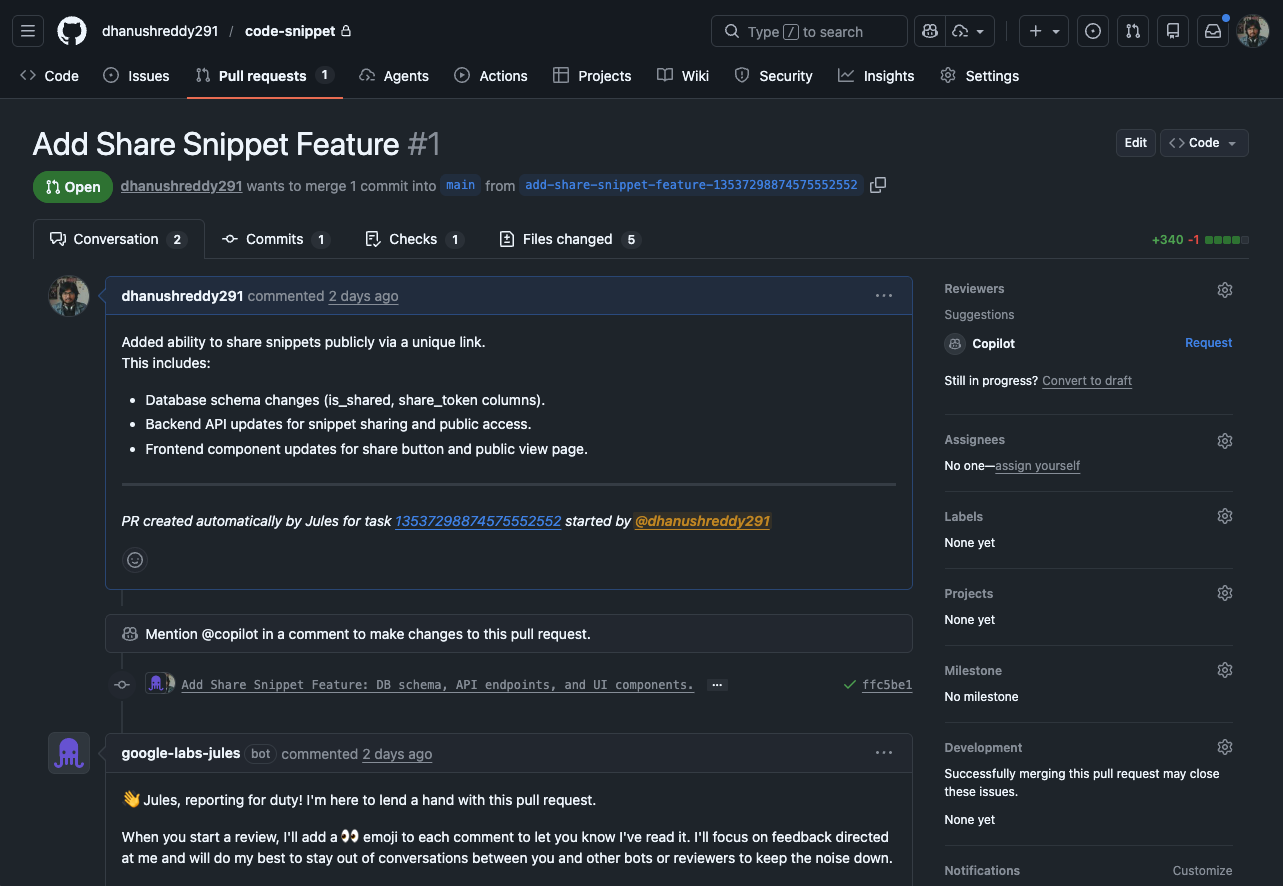Open repositories icon in header
The height and width of the screenshot is (886, 1283).
pos(1173,31)
